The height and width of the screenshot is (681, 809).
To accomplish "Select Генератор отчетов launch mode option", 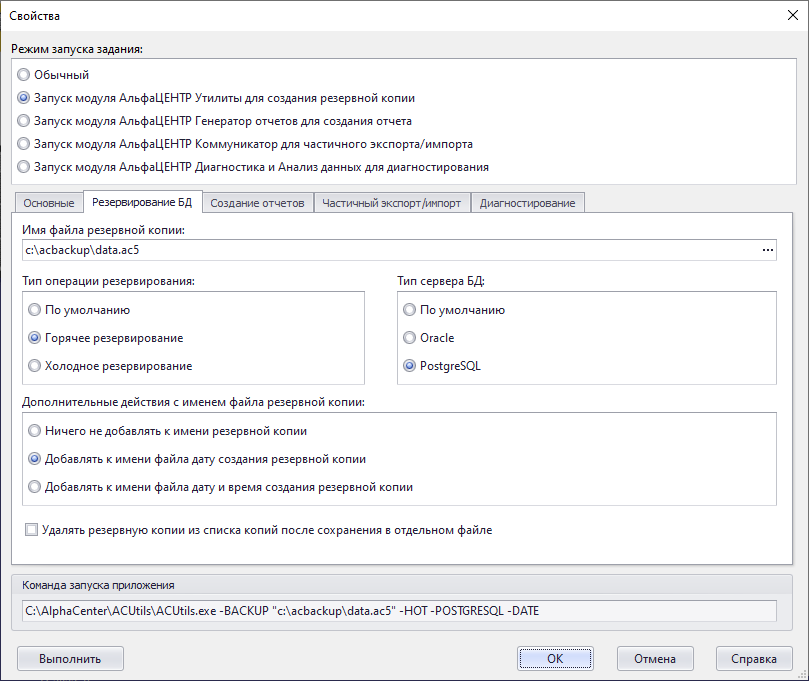I will 24,121.
